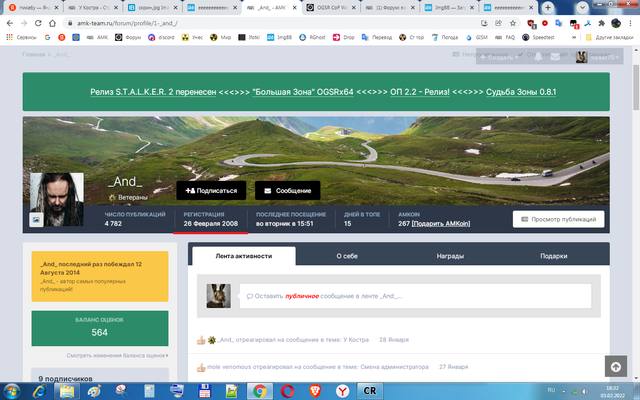
Task: Open the Перевод bookmark
Action: pos(376,37)
